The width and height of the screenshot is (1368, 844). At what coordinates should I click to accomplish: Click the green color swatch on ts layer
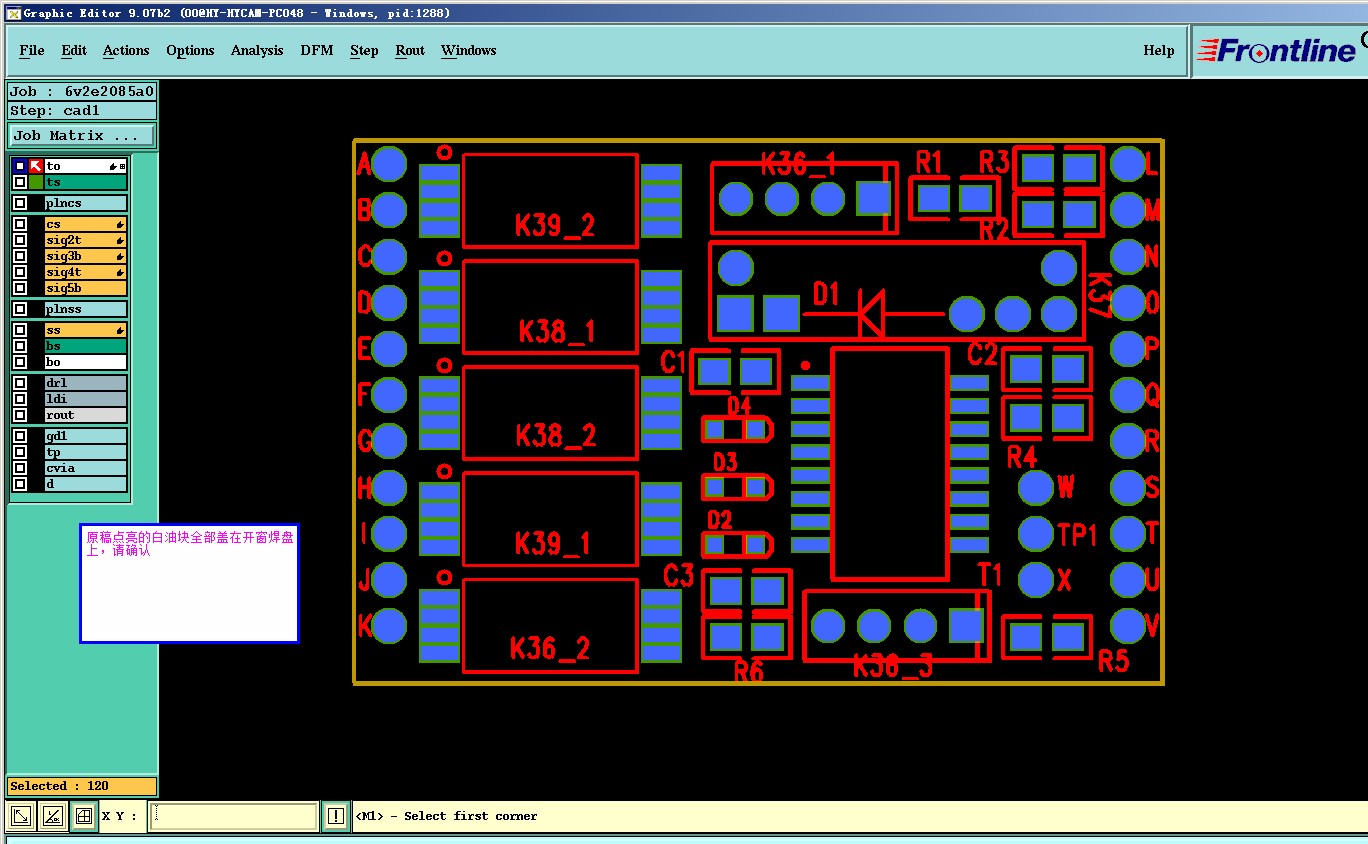(36, 182)
